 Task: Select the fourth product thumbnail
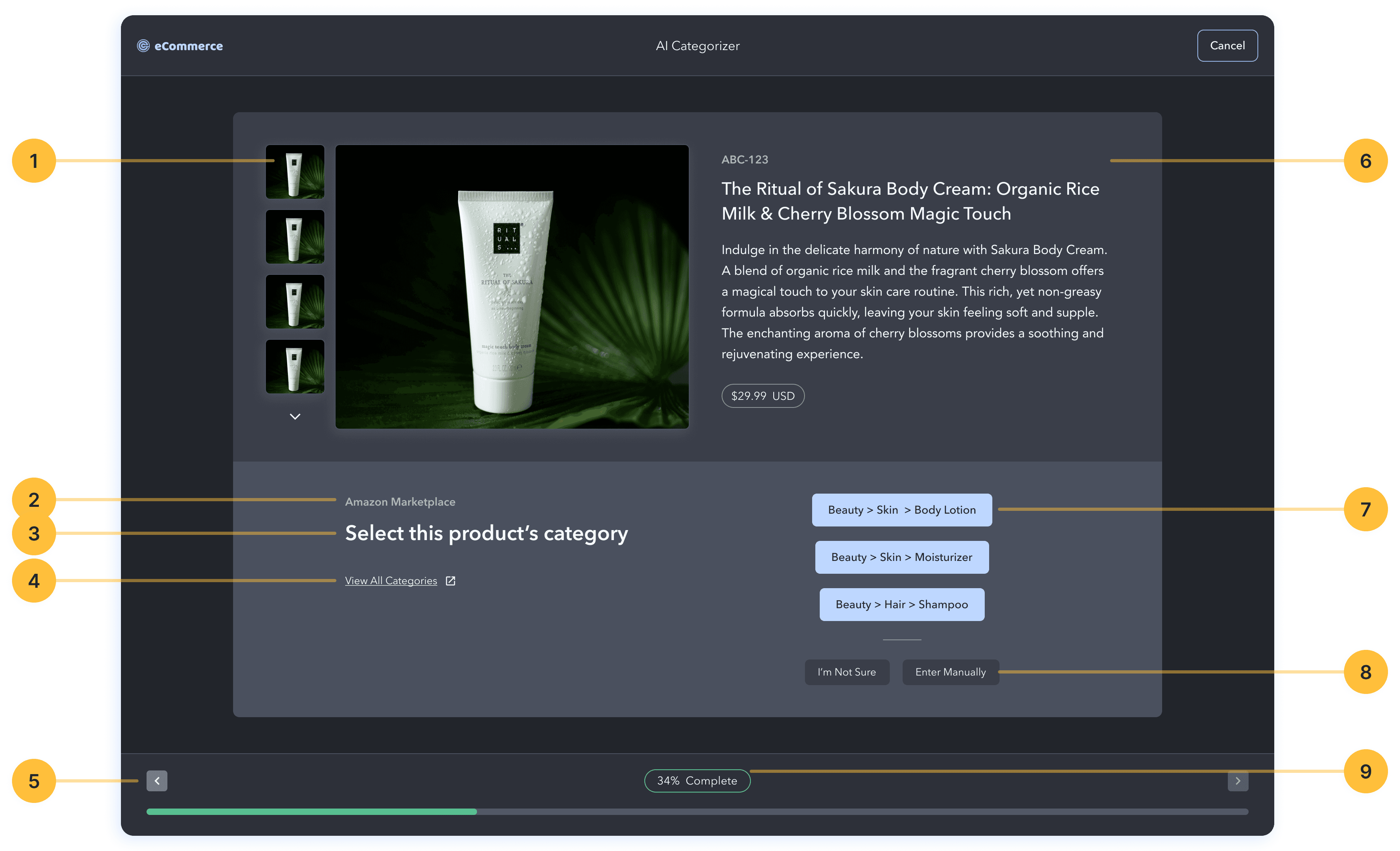295,367
